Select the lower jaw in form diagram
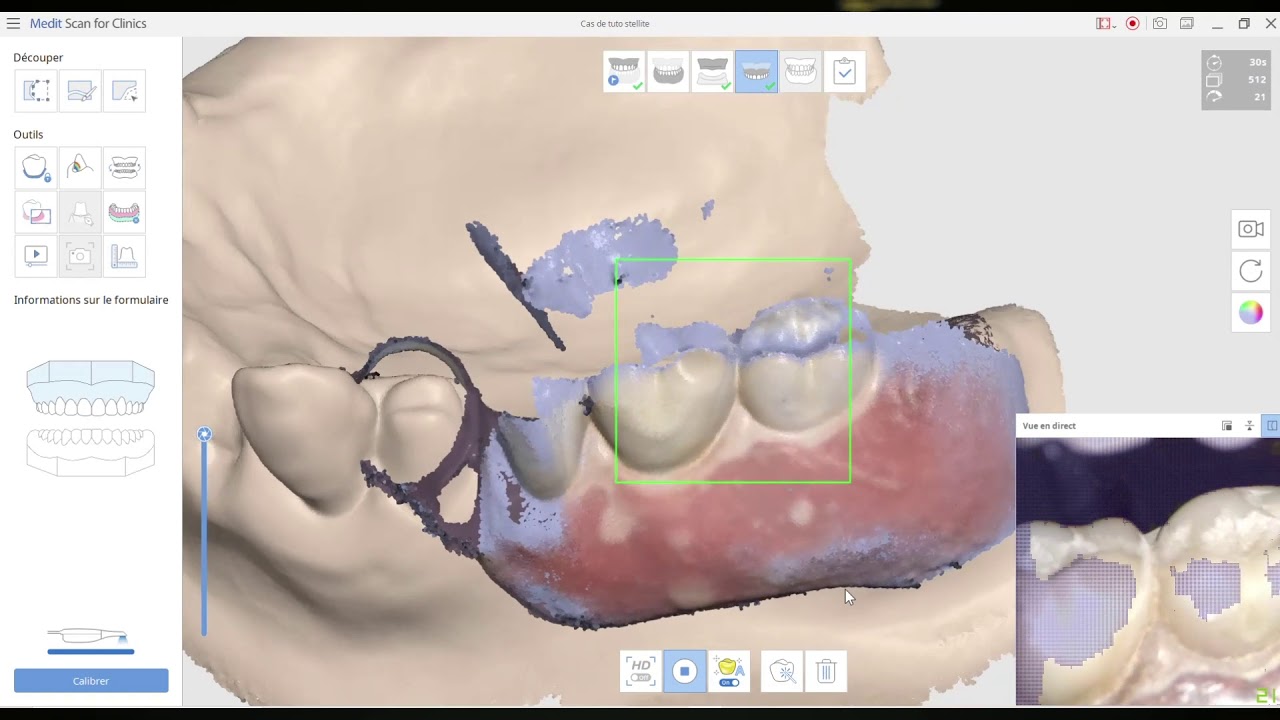The image size is (1280, 720). coord(91,452)
